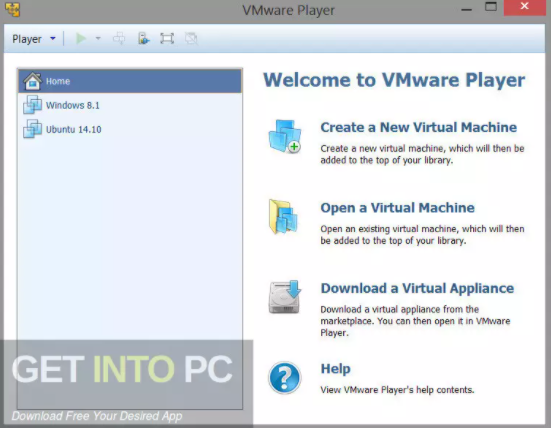551x428 pixels.
Task: Click the Download a Virtual Appliance disk icon
Action: 285,297
